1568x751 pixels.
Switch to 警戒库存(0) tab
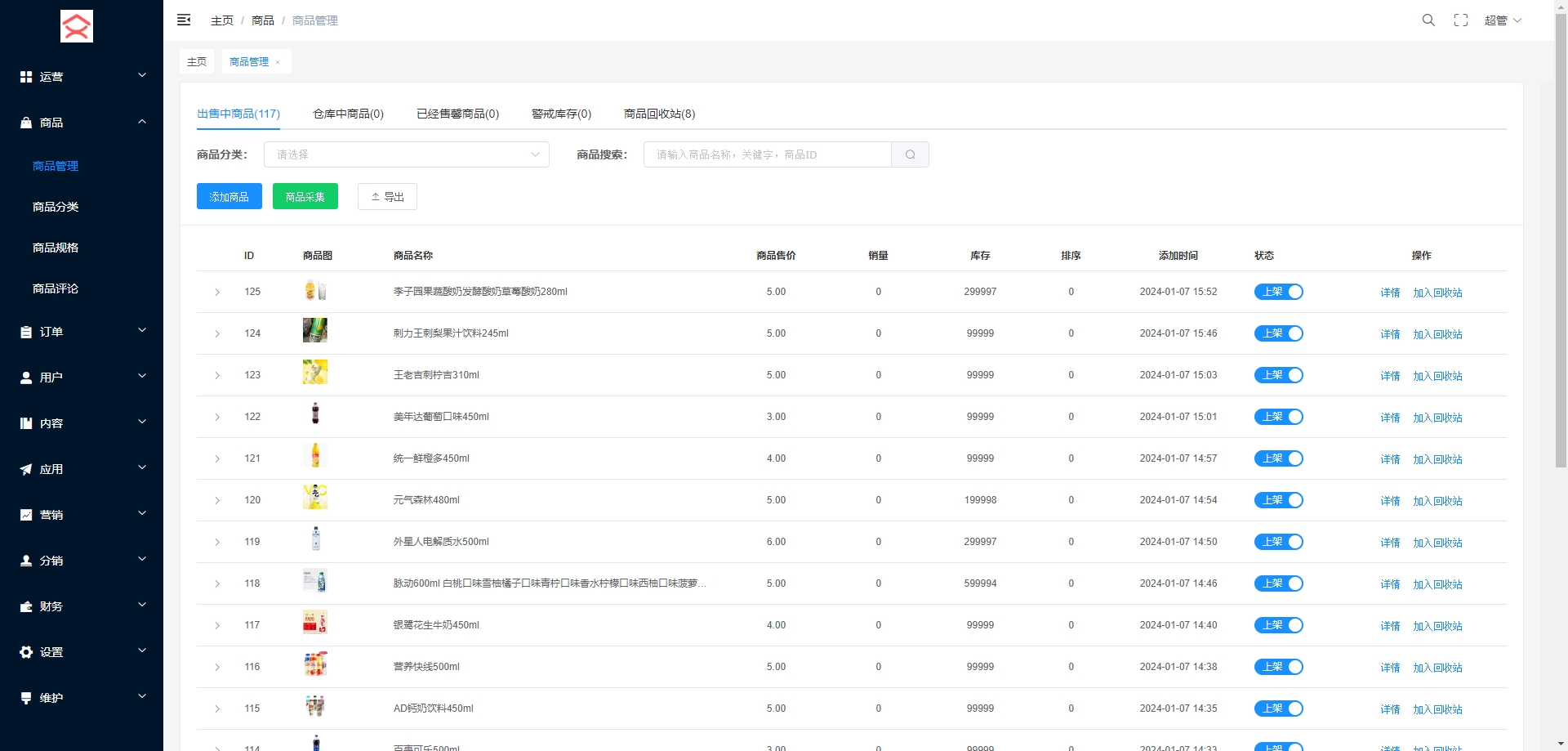[561, 114]
